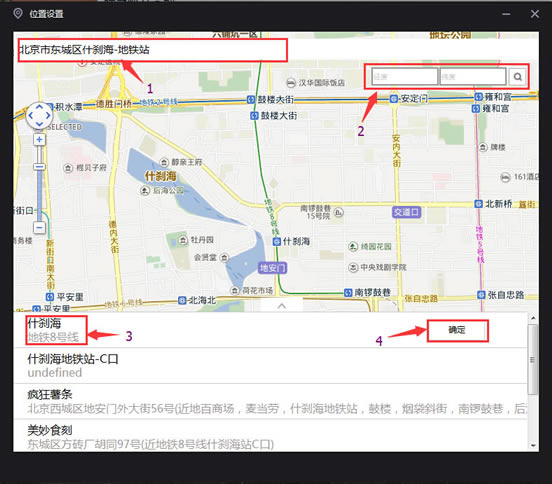Click the 积水潭 subway station icon
Viewport: 552px width, 484px height.
coord(50,106)
